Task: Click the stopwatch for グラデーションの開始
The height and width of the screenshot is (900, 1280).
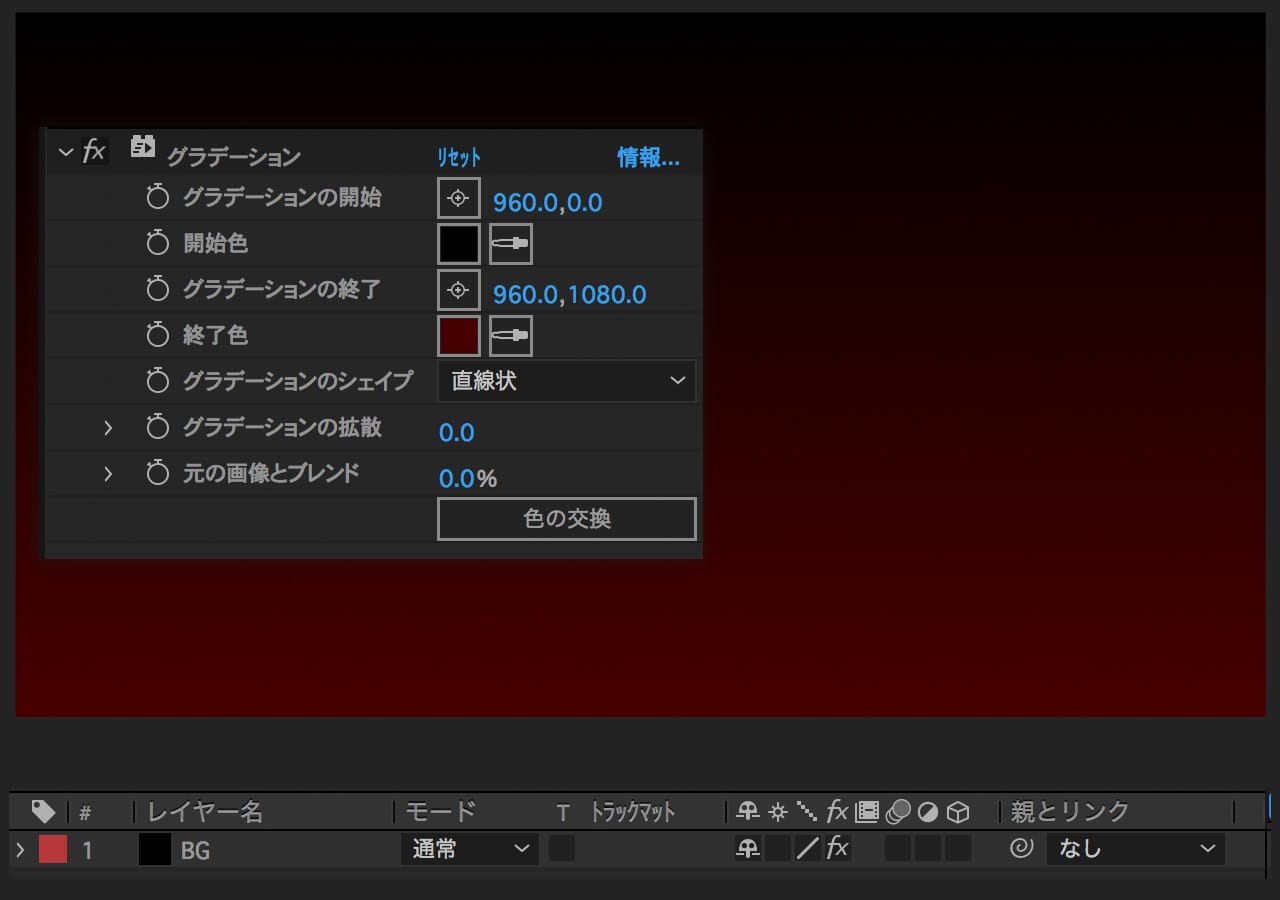Action: coord(158,198)
